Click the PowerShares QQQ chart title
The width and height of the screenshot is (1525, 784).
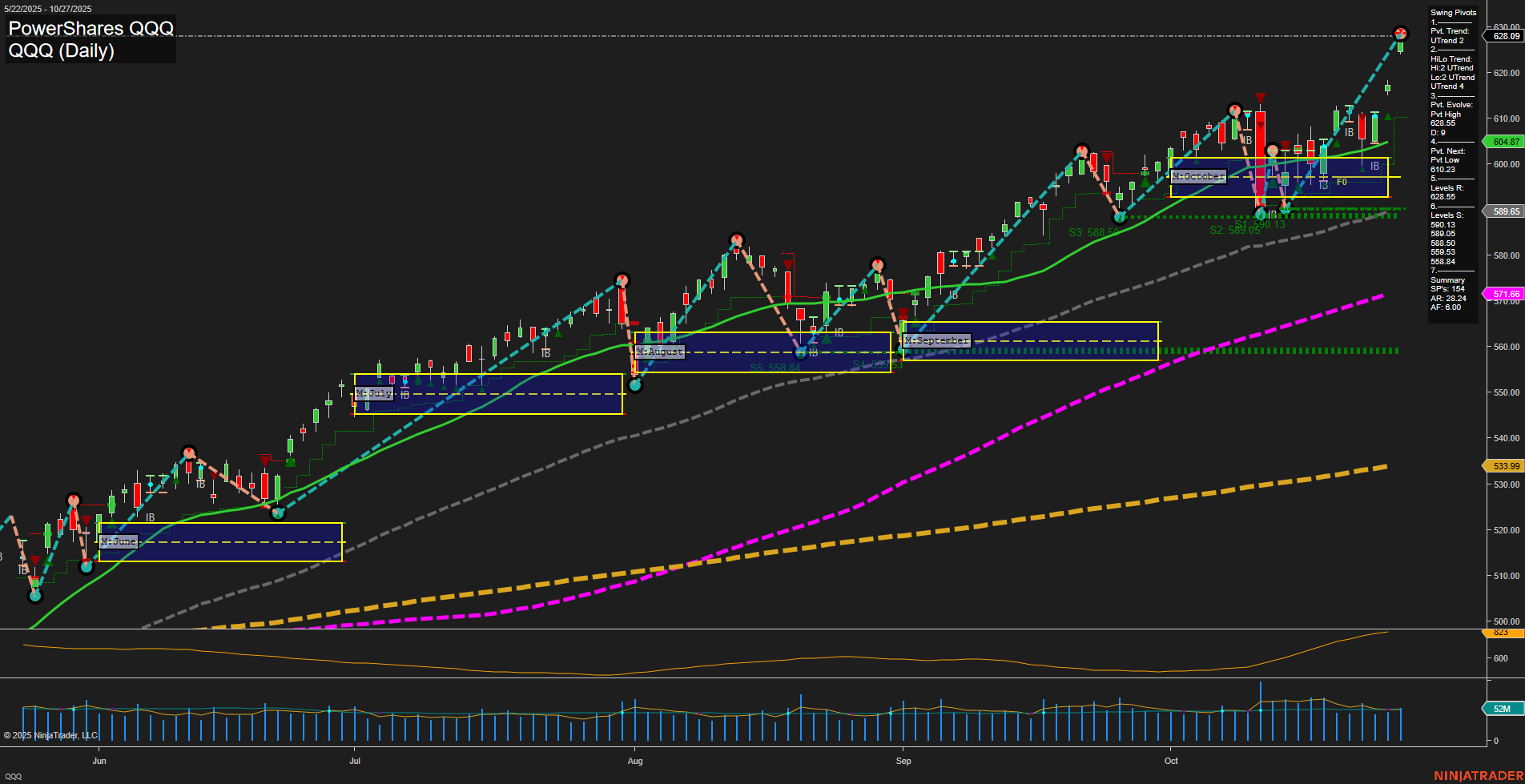click(x=91, y=29)
